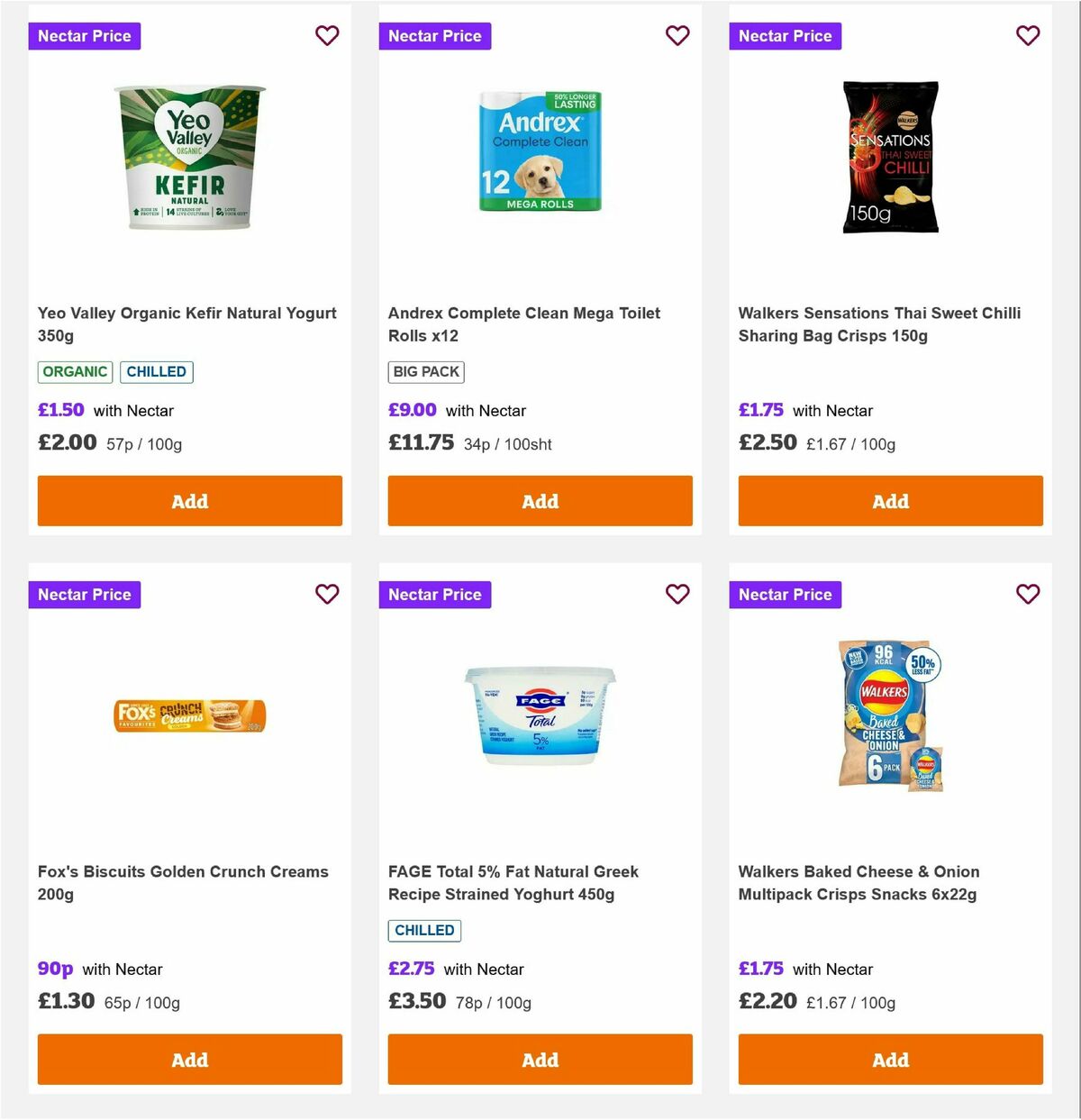
Task: Select the CHILLED tag on FAGE yoghurt
Action: click(424, 930)
